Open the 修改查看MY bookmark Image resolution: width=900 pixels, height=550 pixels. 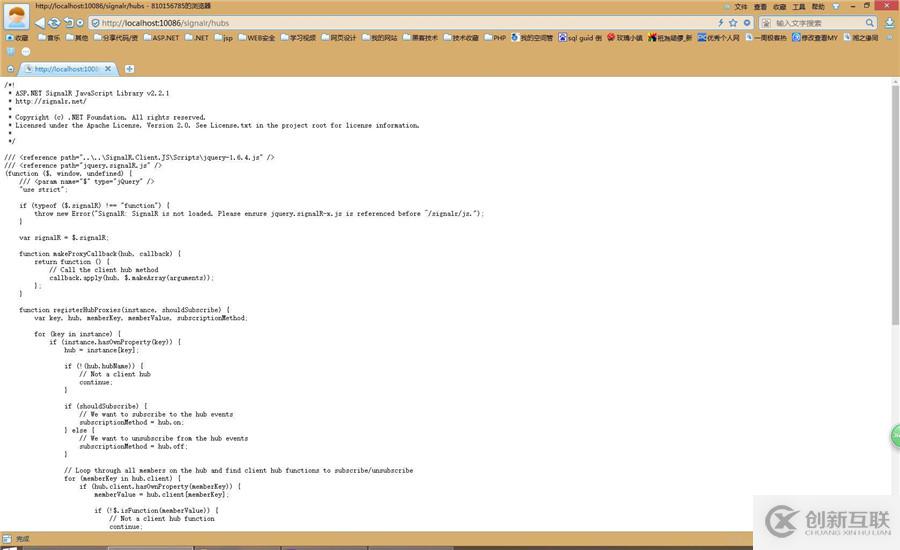point(815,37)
